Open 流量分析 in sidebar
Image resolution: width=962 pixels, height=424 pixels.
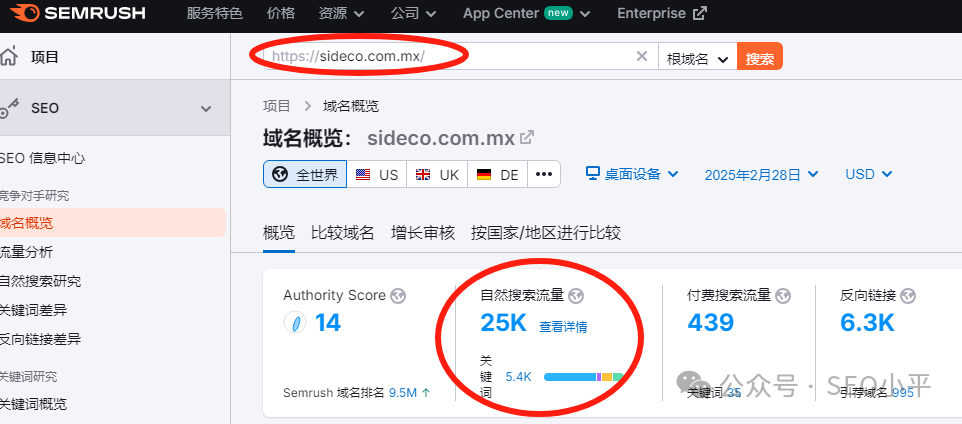26,252
